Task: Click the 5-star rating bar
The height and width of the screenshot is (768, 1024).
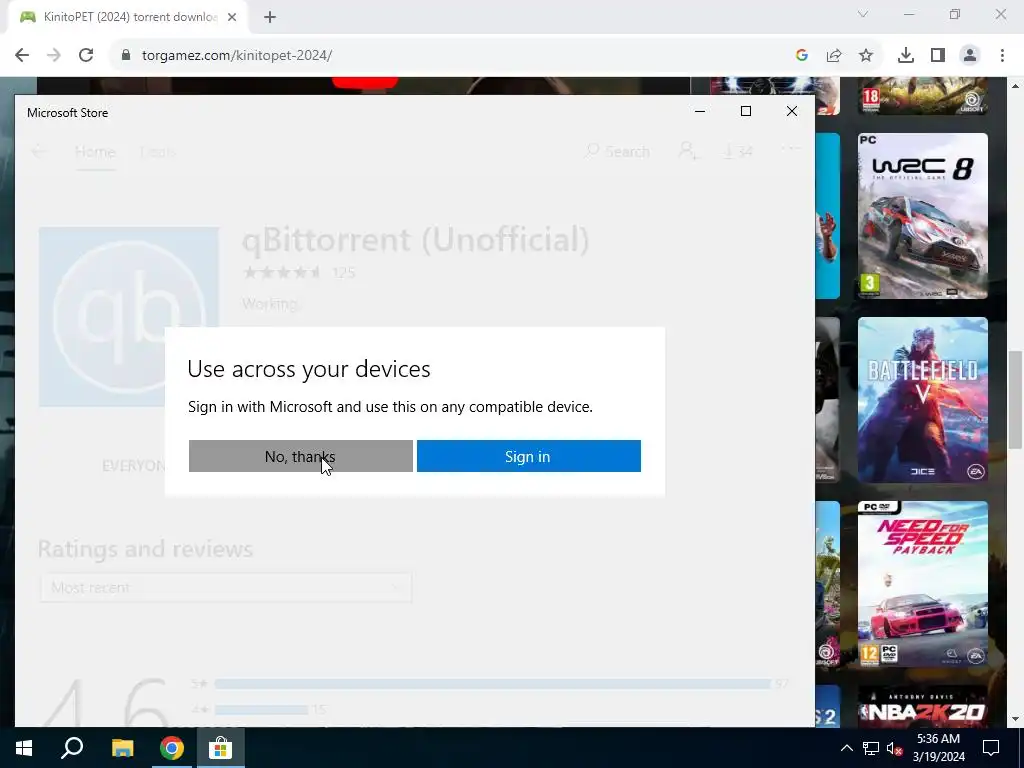Action: pos(492,684)
